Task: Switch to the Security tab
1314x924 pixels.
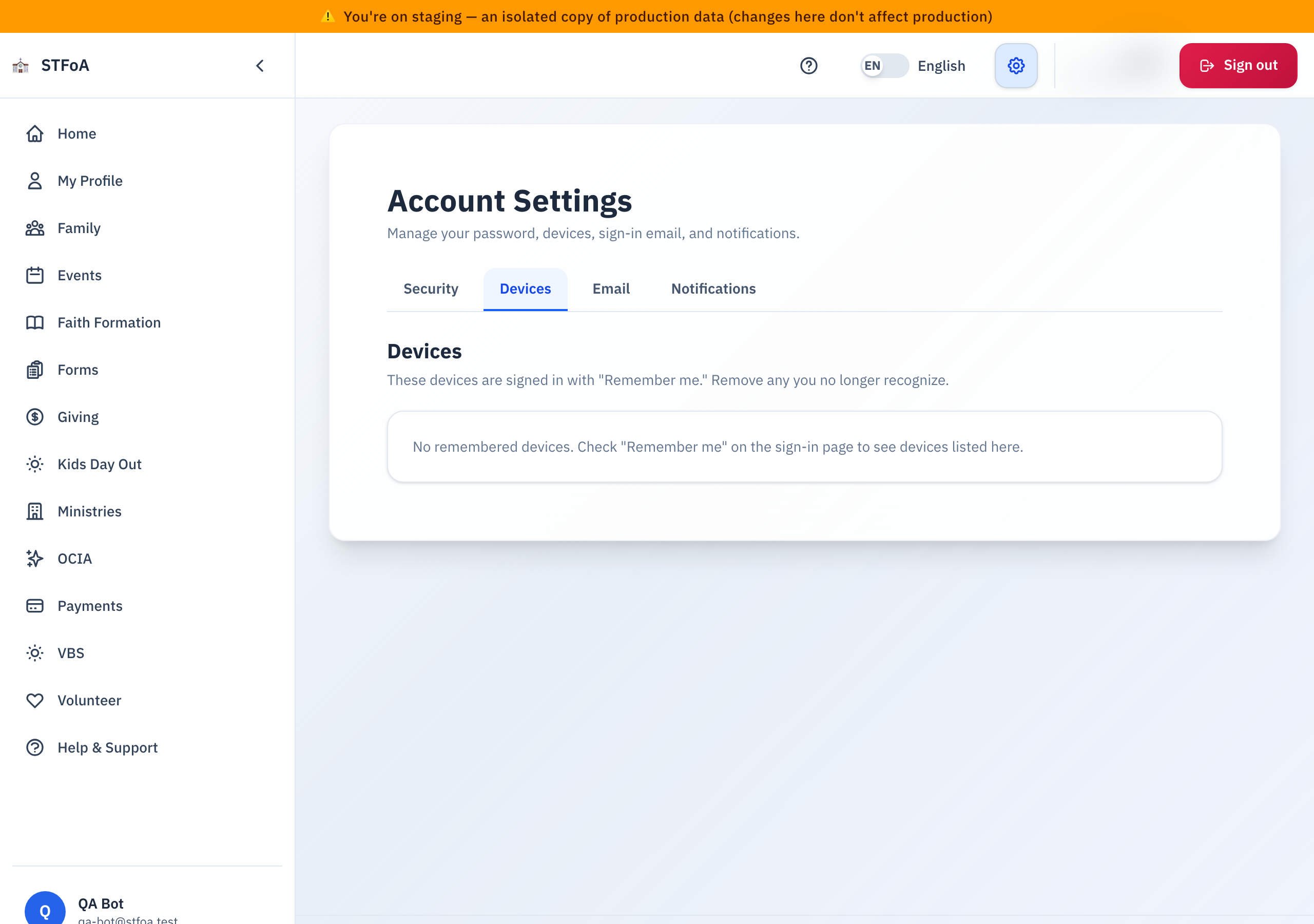Action: coord(430,289)
